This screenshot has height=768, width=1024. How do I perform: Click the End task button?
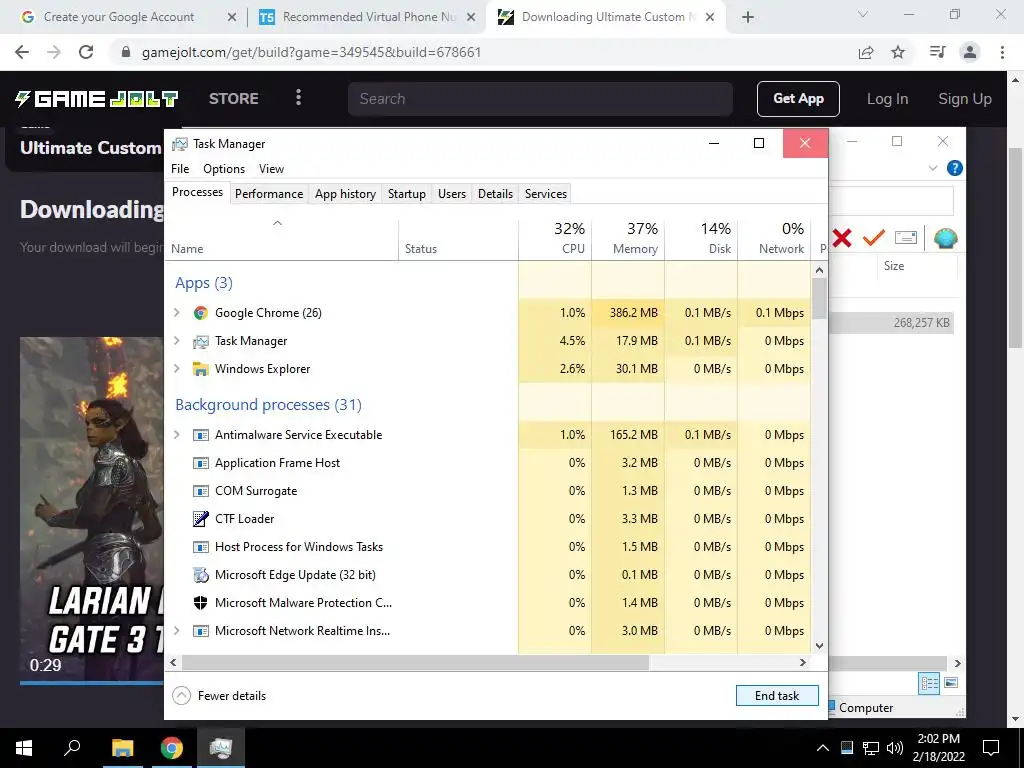coord(777,696)
